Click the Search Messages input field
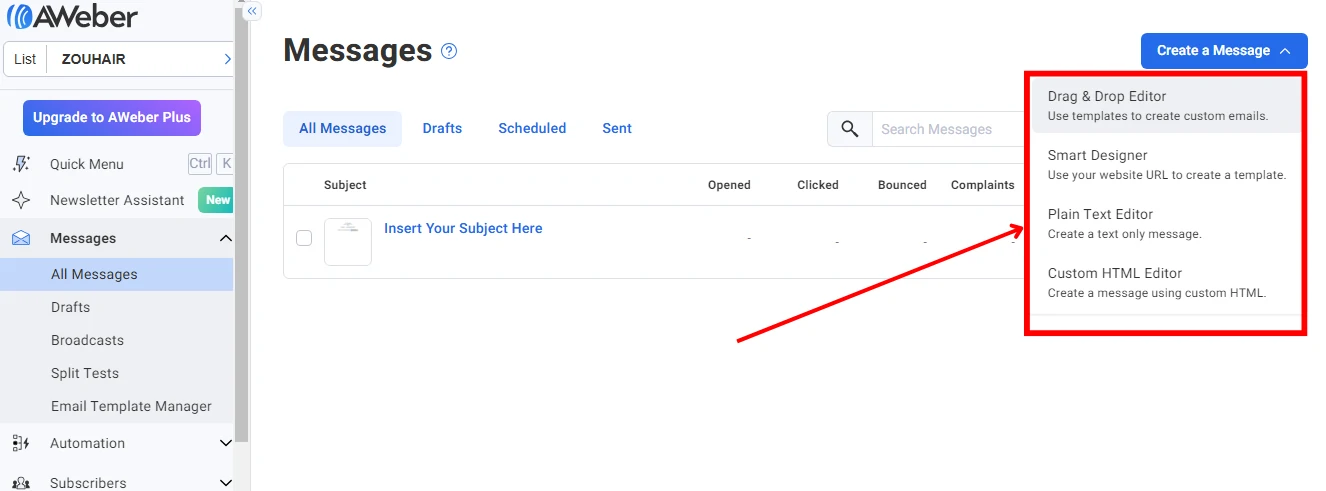Viewport: 1326px width, 491px height. tap(949, 129)
